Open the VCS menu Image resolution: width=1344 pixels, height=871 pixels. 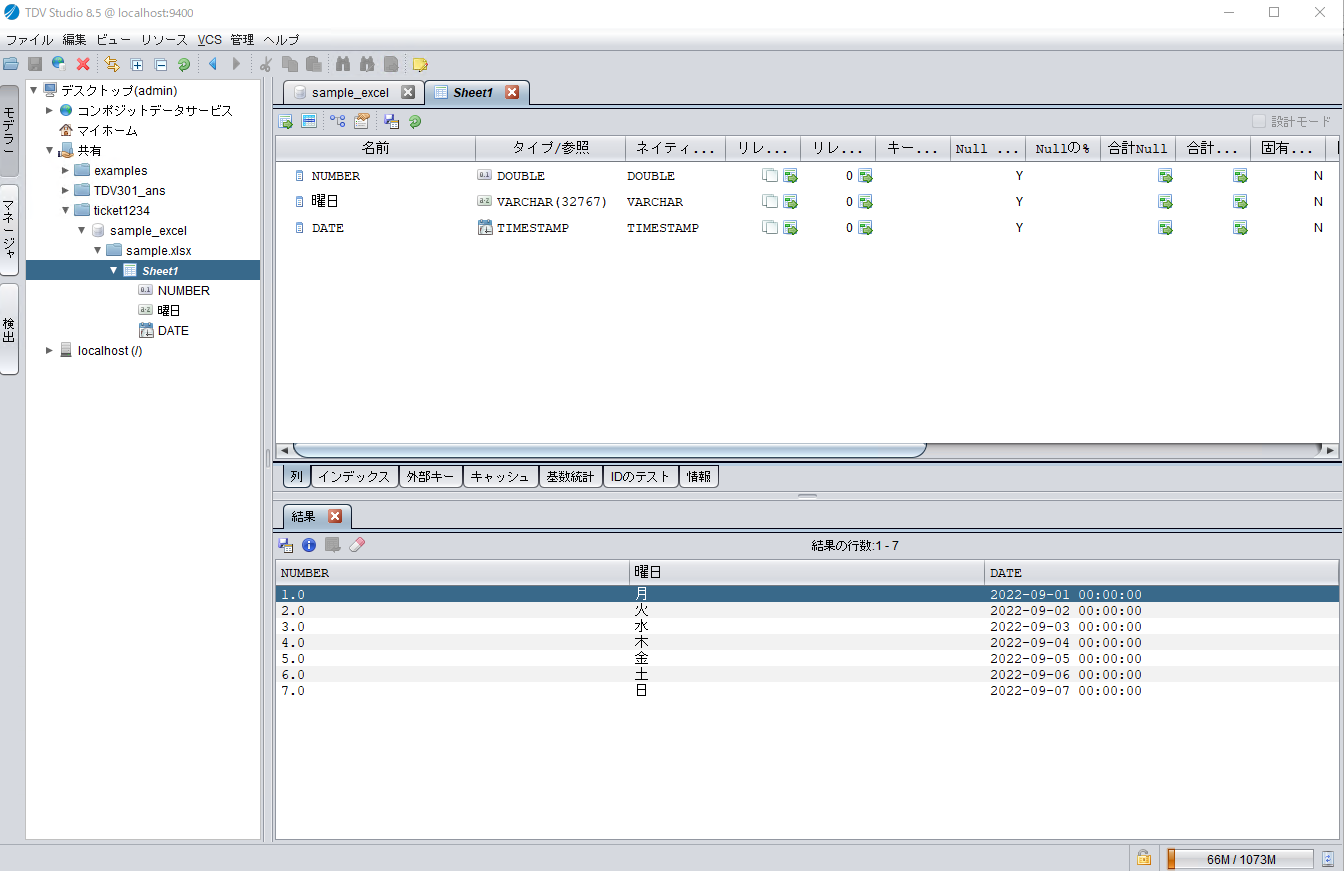(x=210, y=40)
